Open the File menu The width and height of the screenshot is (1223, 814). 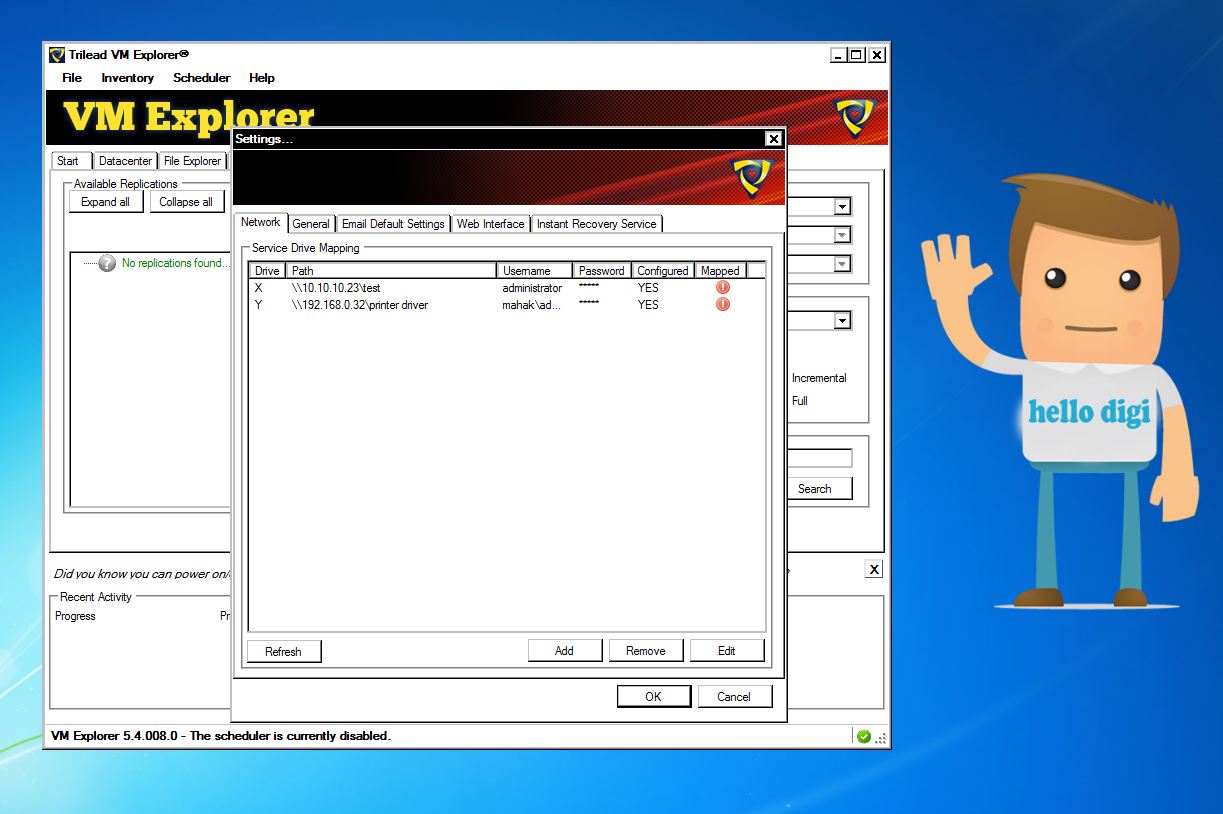72,78
